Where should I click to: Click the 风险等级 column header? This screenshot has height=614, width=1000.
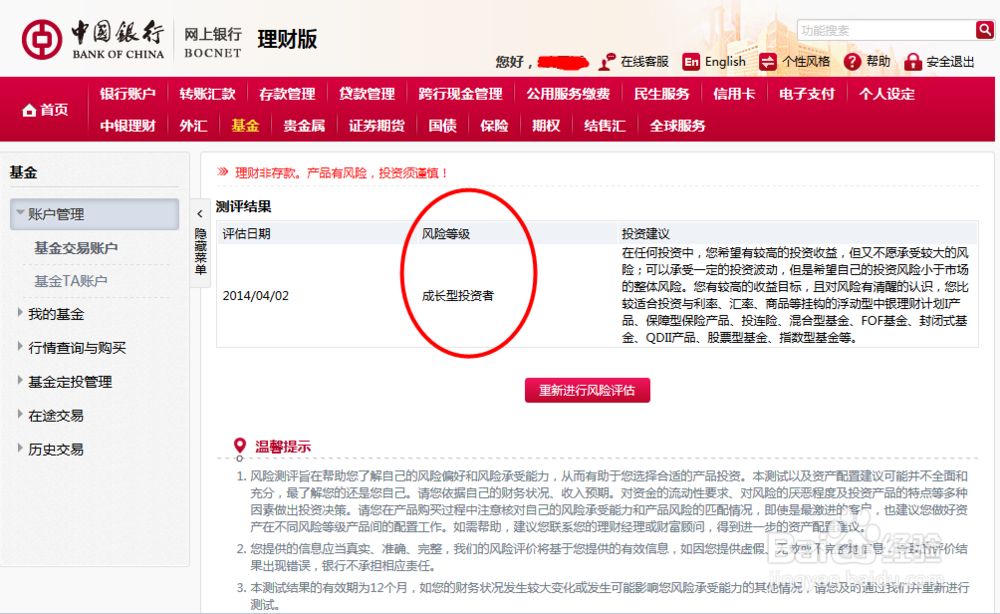click(446, 233)
